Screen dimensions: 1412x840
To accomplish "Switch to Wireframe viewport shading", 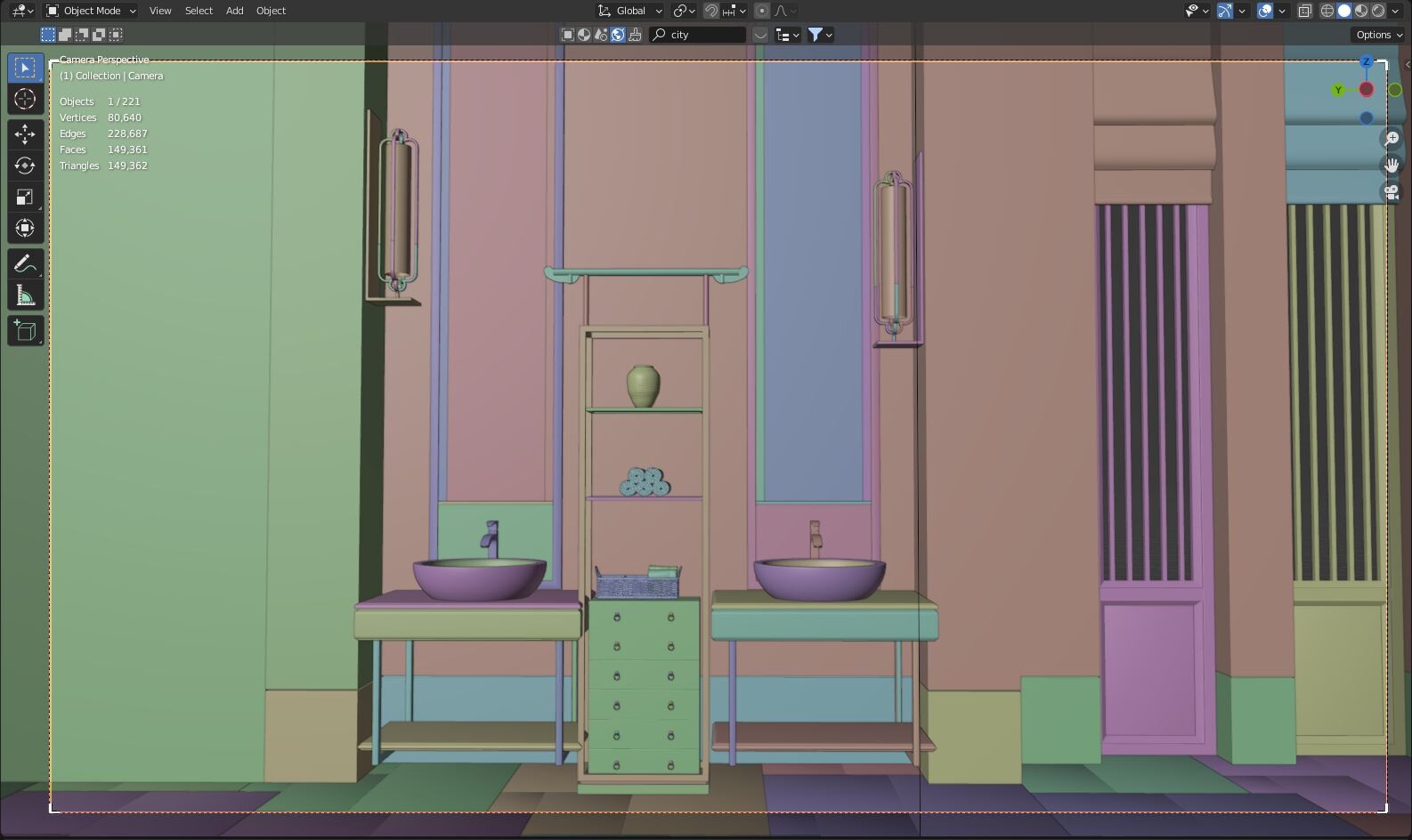I will coord(1327,11).
